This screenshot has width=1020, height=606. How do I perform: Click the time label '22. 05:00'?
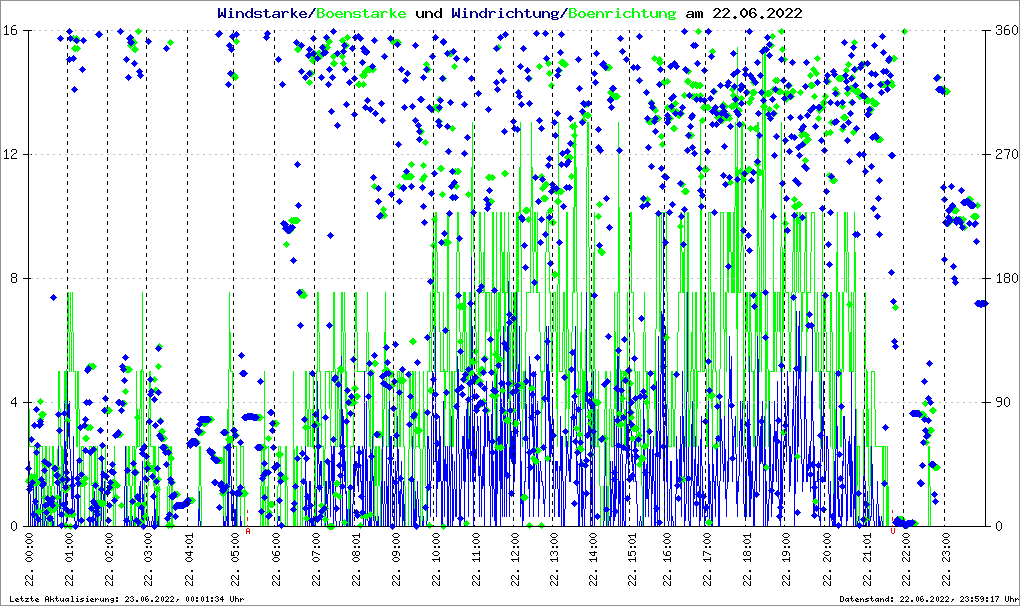pyautogui.click(x=234, y=560)
